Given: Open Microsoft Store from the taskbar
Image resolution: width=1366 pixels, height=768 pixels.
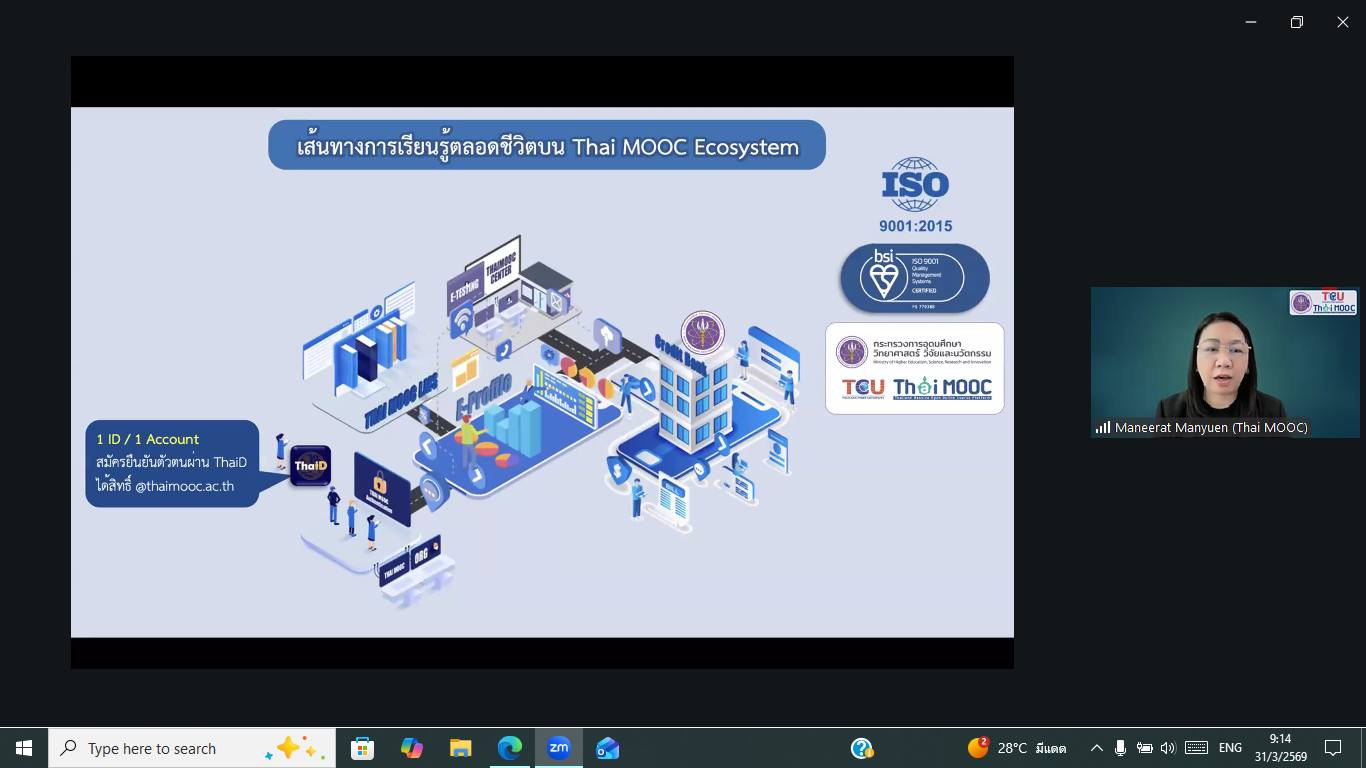Looking at the screenshot, I should [362, 748].
